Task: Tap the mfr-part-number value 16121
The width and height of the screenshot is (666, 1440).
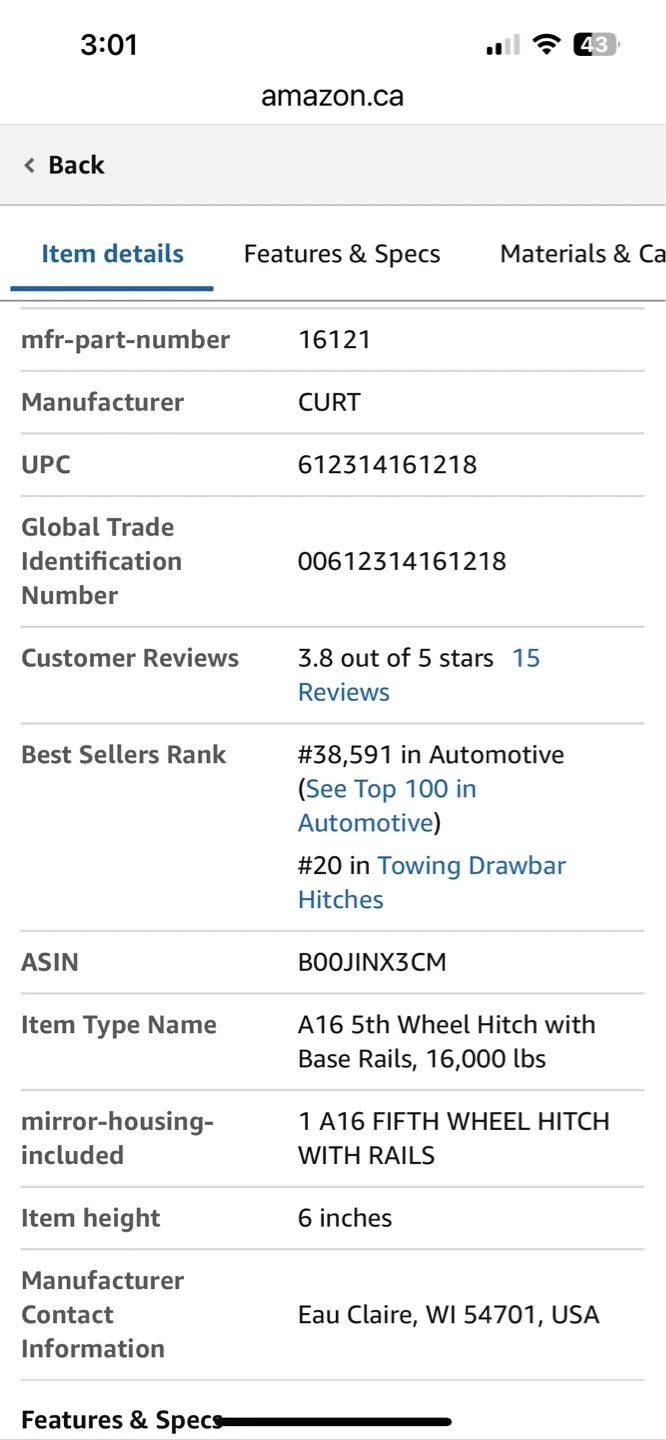Action: (334, 340)
